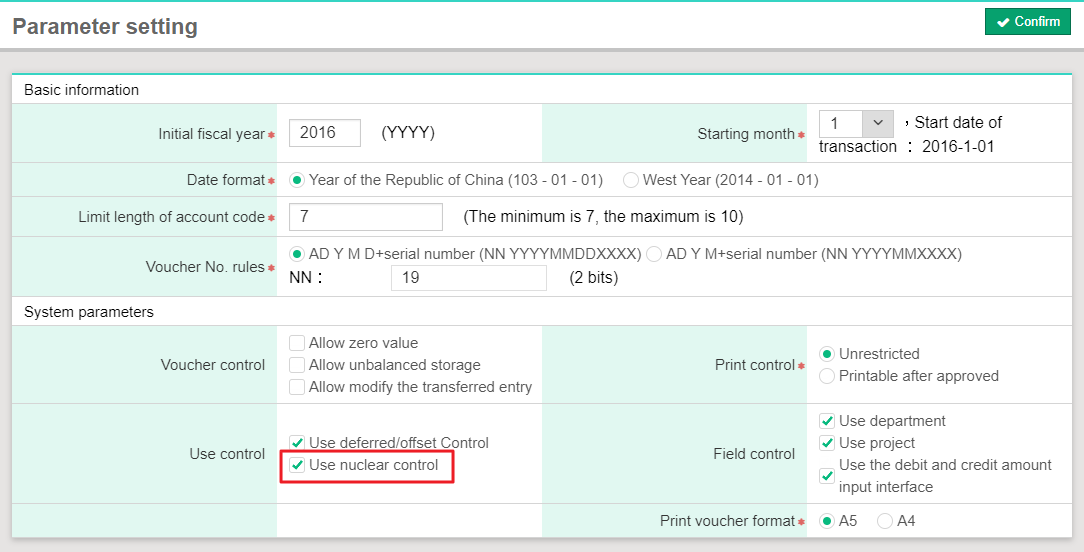
Task: Select Year of the Republic of China format
Action: (x=297, y=180)
